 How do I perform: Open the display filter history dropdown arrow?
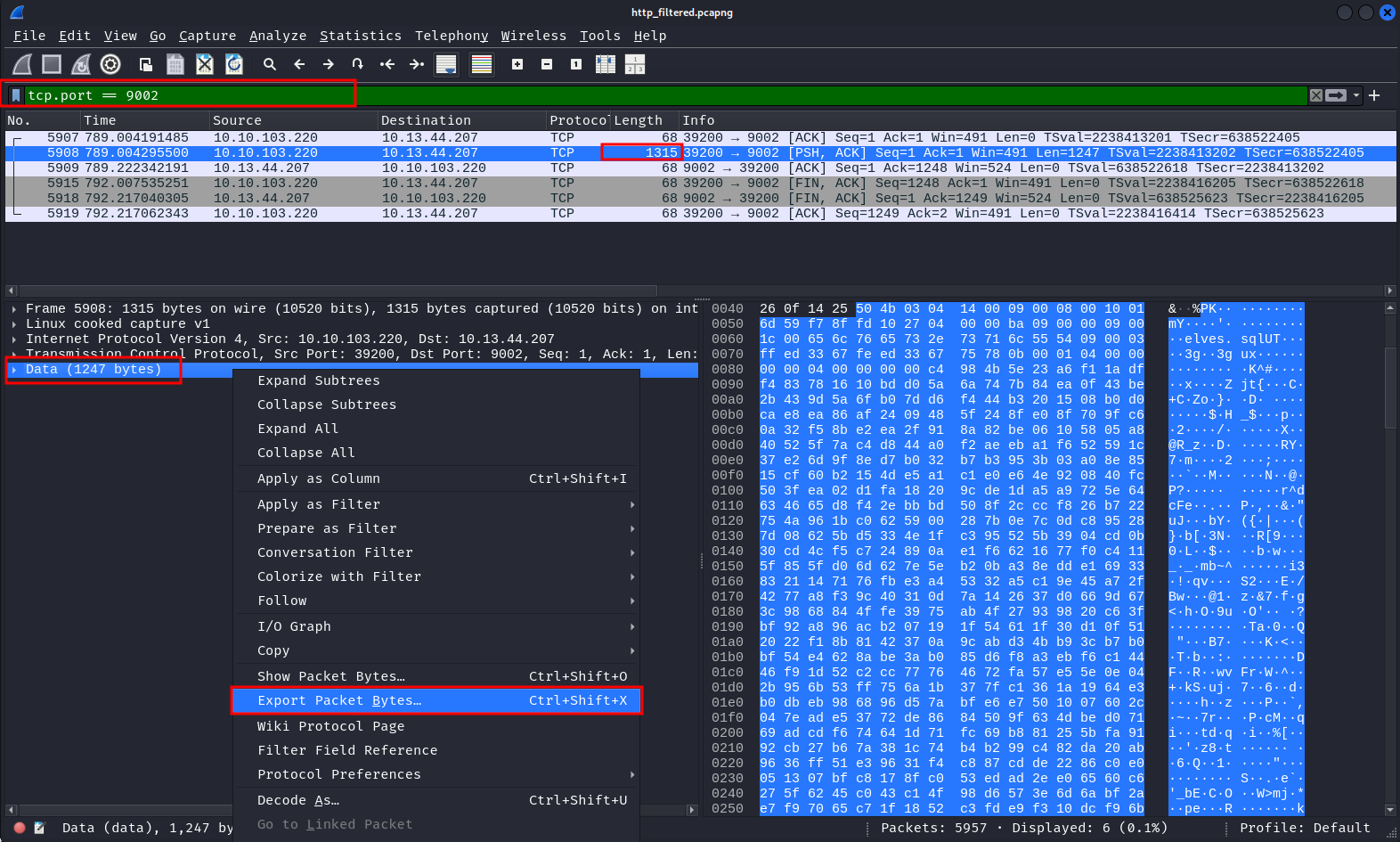(x=1356, y=95)
